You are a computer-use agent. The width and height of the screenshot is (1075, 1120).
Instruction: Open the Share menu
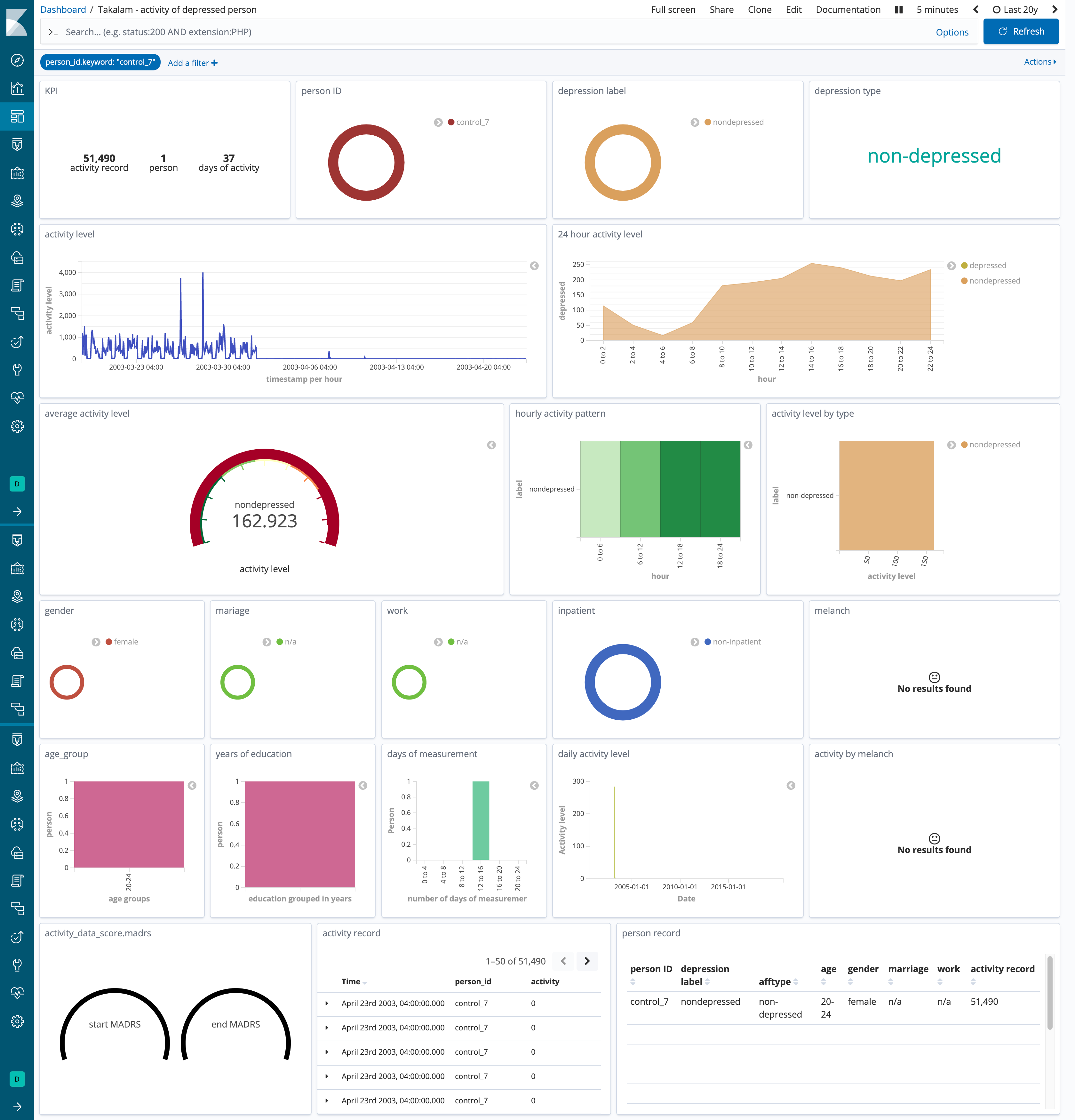click(721, 9)
